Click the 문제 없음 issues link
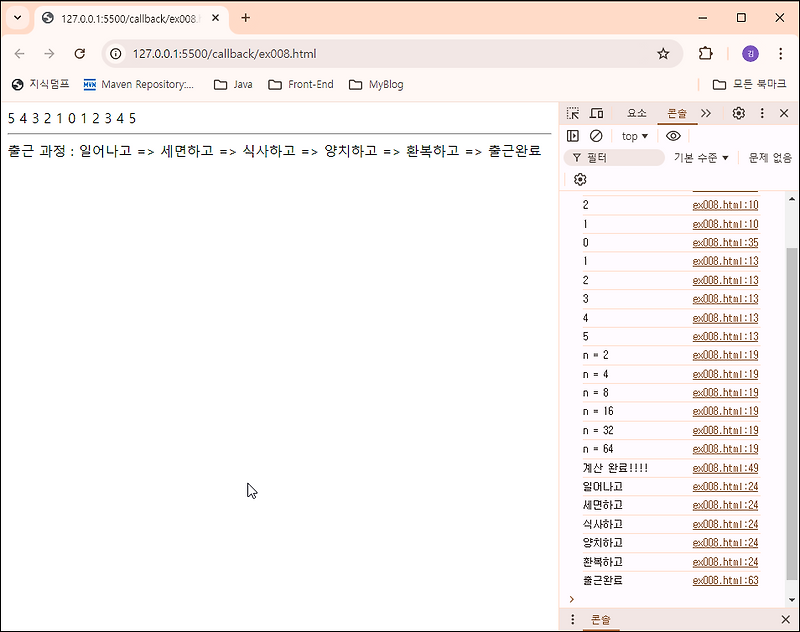Screen dimensions: 800x632 (x=770, y=158)
